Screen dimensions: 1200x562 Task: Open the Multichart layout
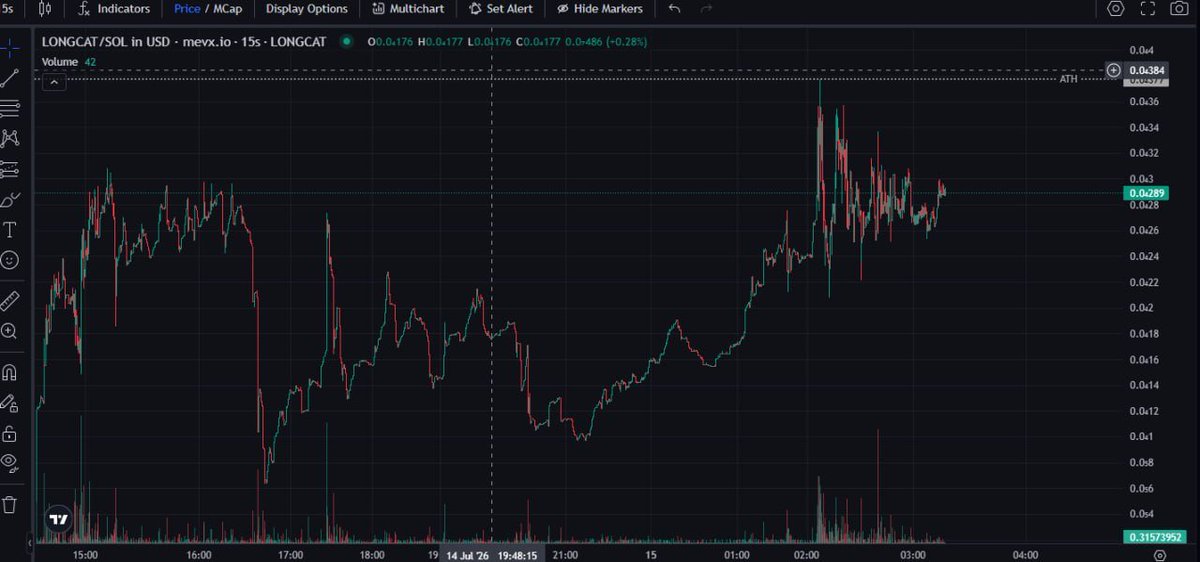coord(407,9)
